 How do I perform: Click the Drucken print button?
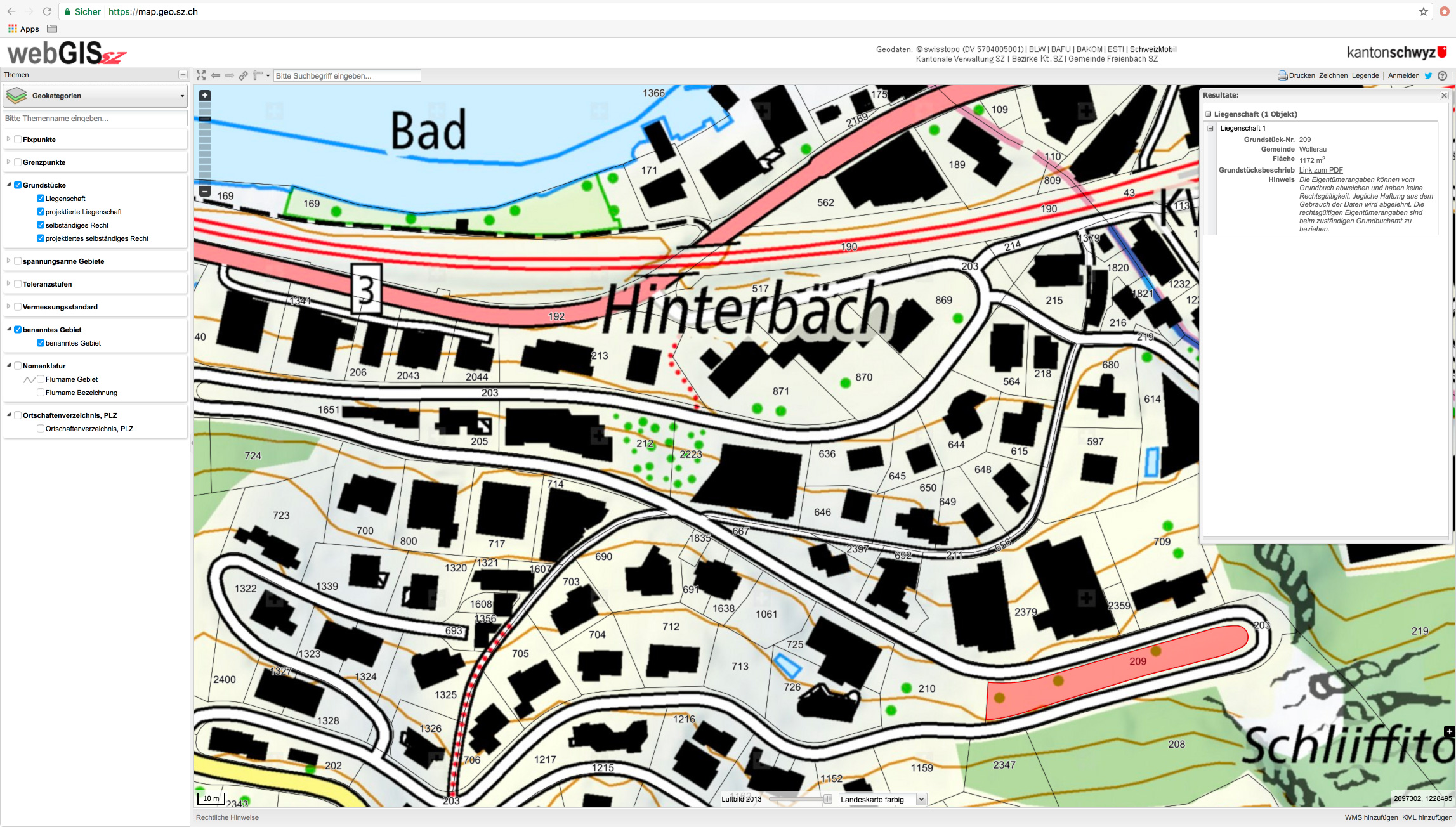click(x=1296, y=75)
